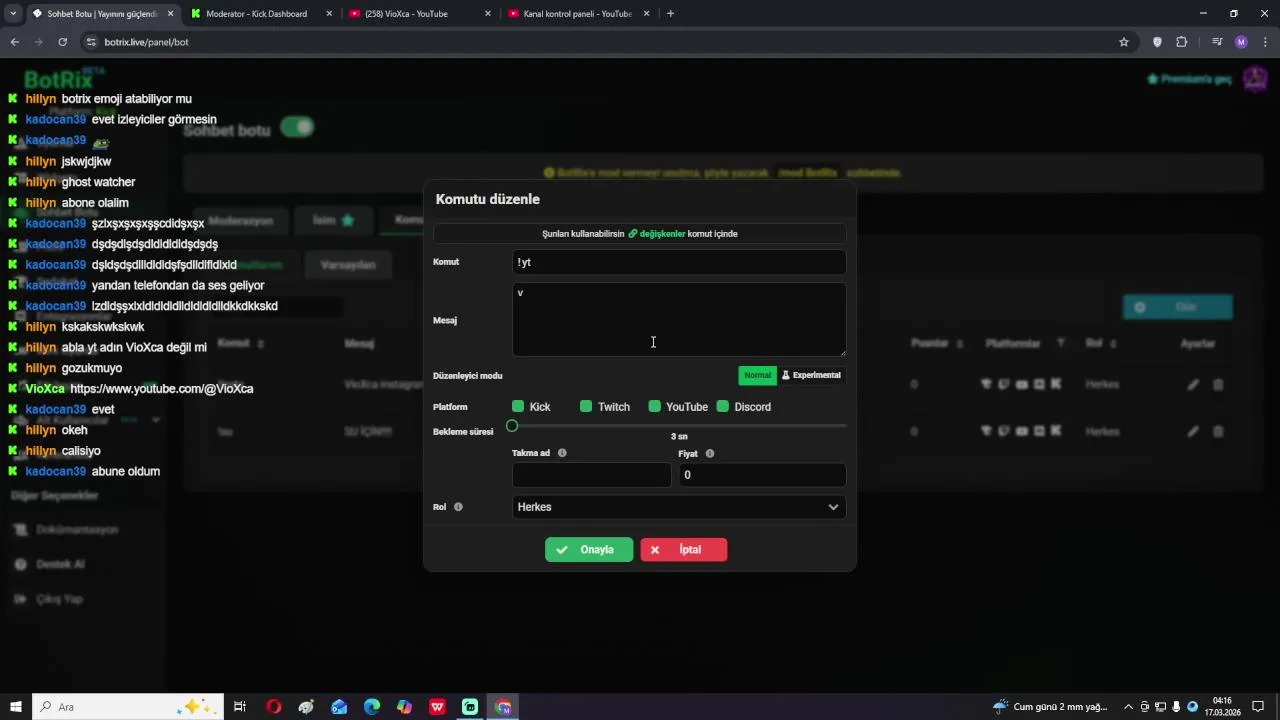Viewport: 1280px width, 720px height.
Task: Open the user avatar at top right of BotRix
Action: (x=1255, y=79)
